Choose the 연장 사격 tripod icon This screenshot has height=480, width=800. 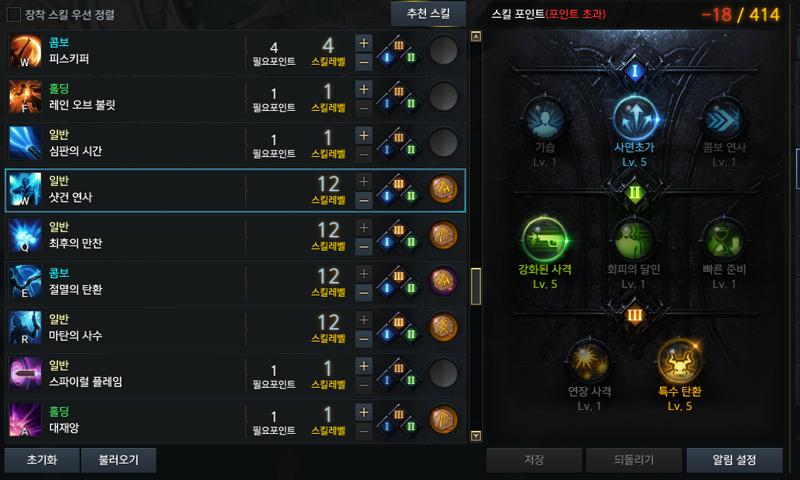[589, 362]
